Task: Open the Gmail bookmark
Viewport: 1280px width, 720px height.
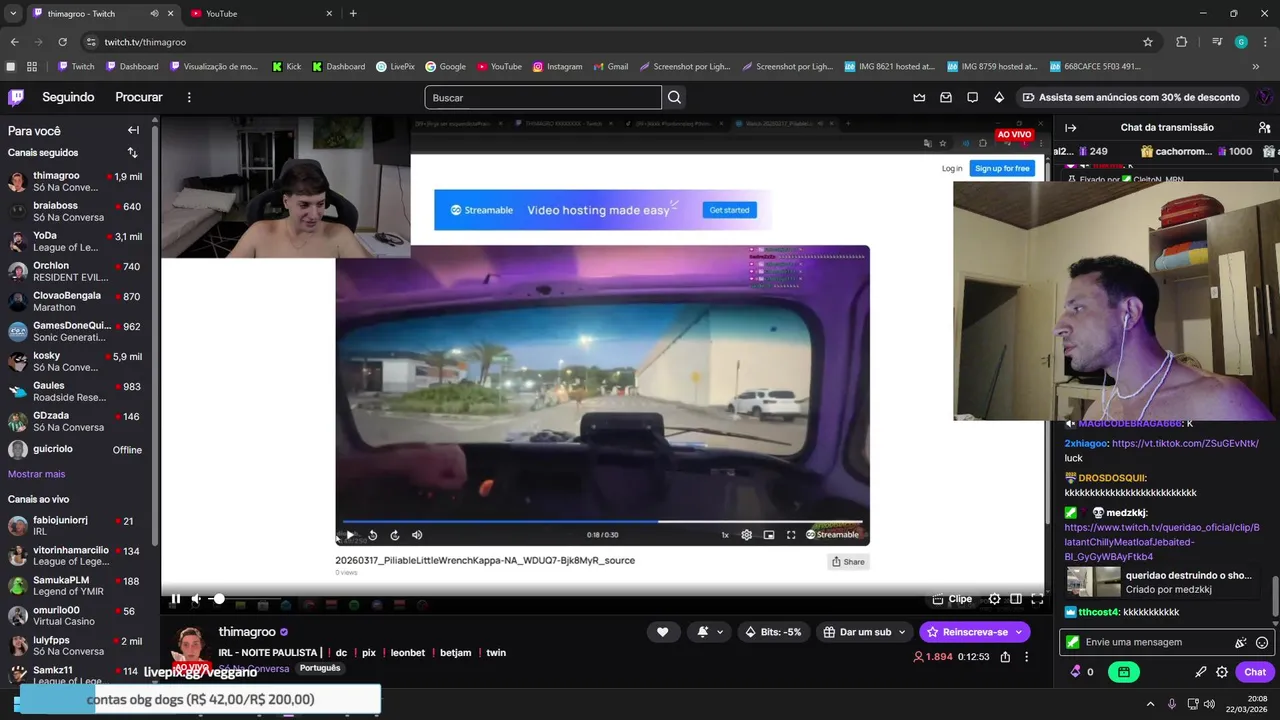Action: (x=610, y=67)
